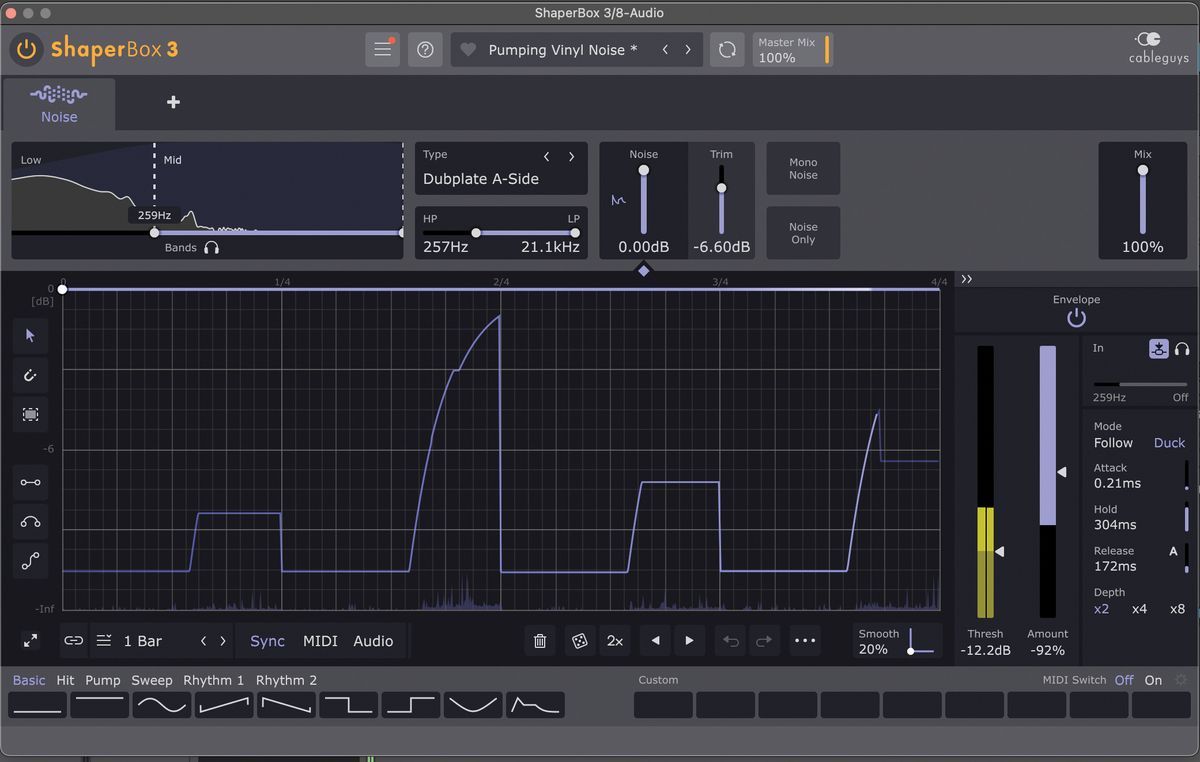1200x762 pixels.
Task: Switch envelope mode to Duck
Action: point(1170,442)
